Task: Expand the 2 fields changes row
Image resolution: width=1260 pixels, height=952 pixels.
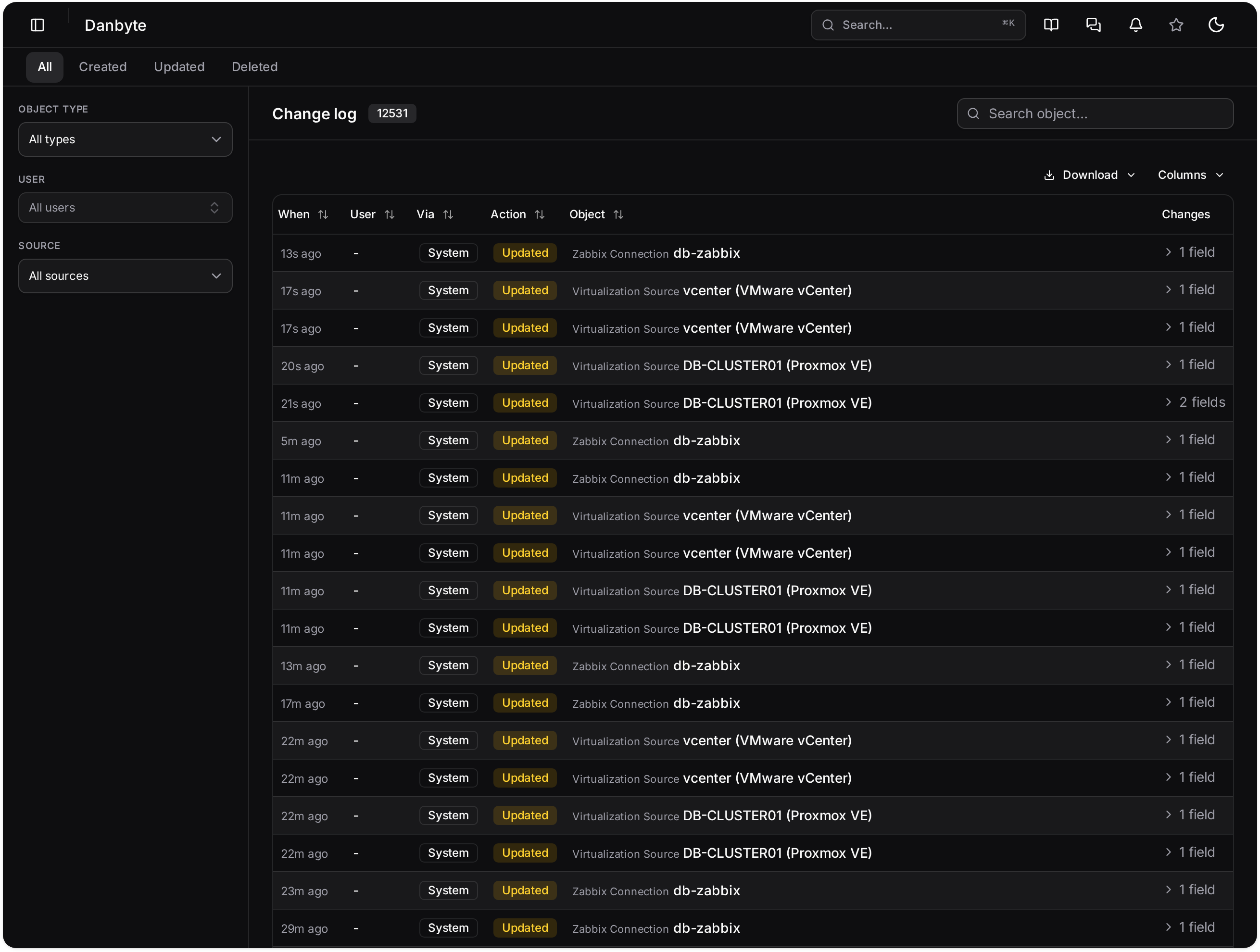Action: coord(1195,402)
